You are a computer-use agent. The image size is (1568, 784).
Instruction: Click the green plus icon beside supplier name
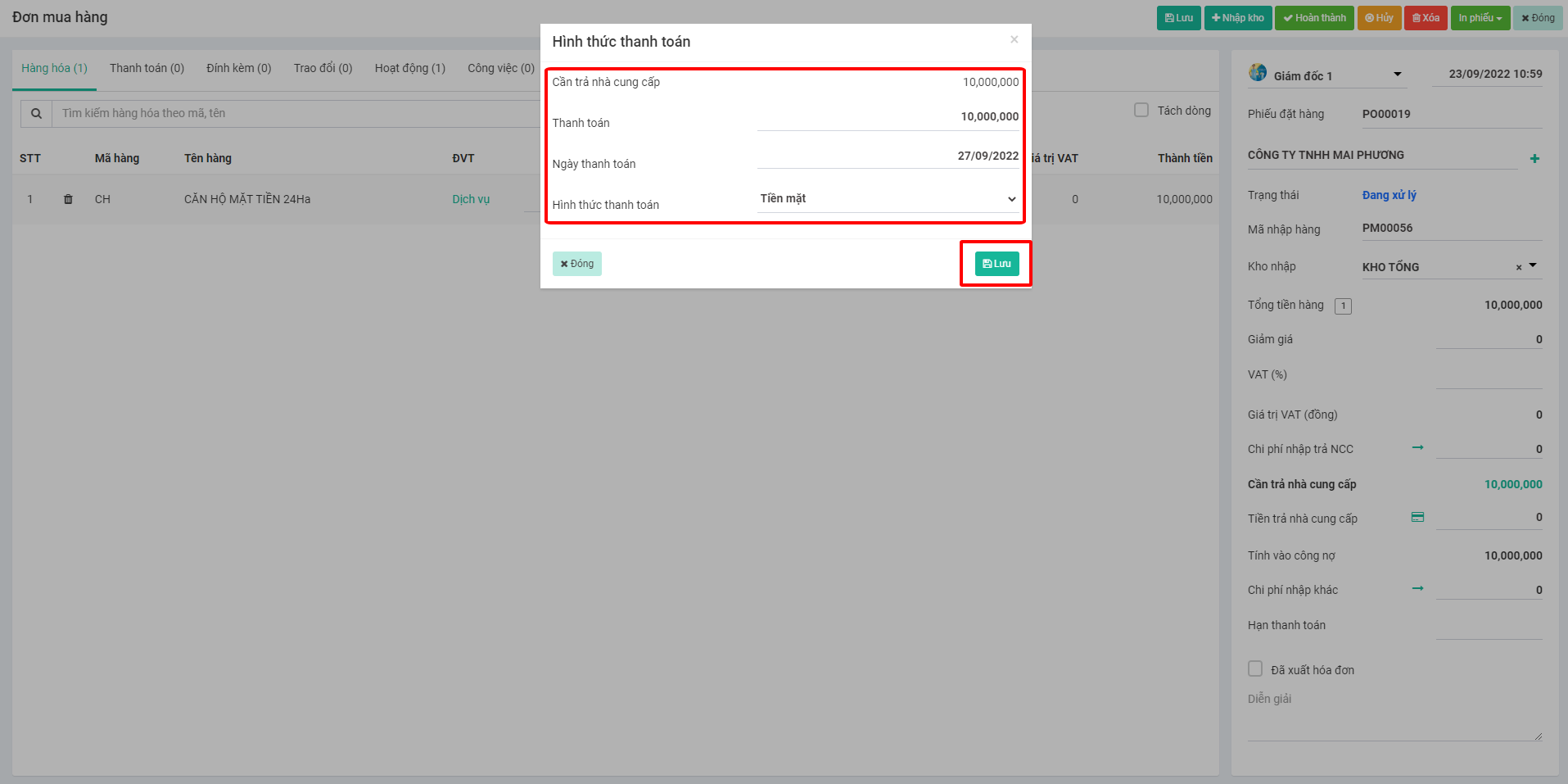(x=1534, y=159)
